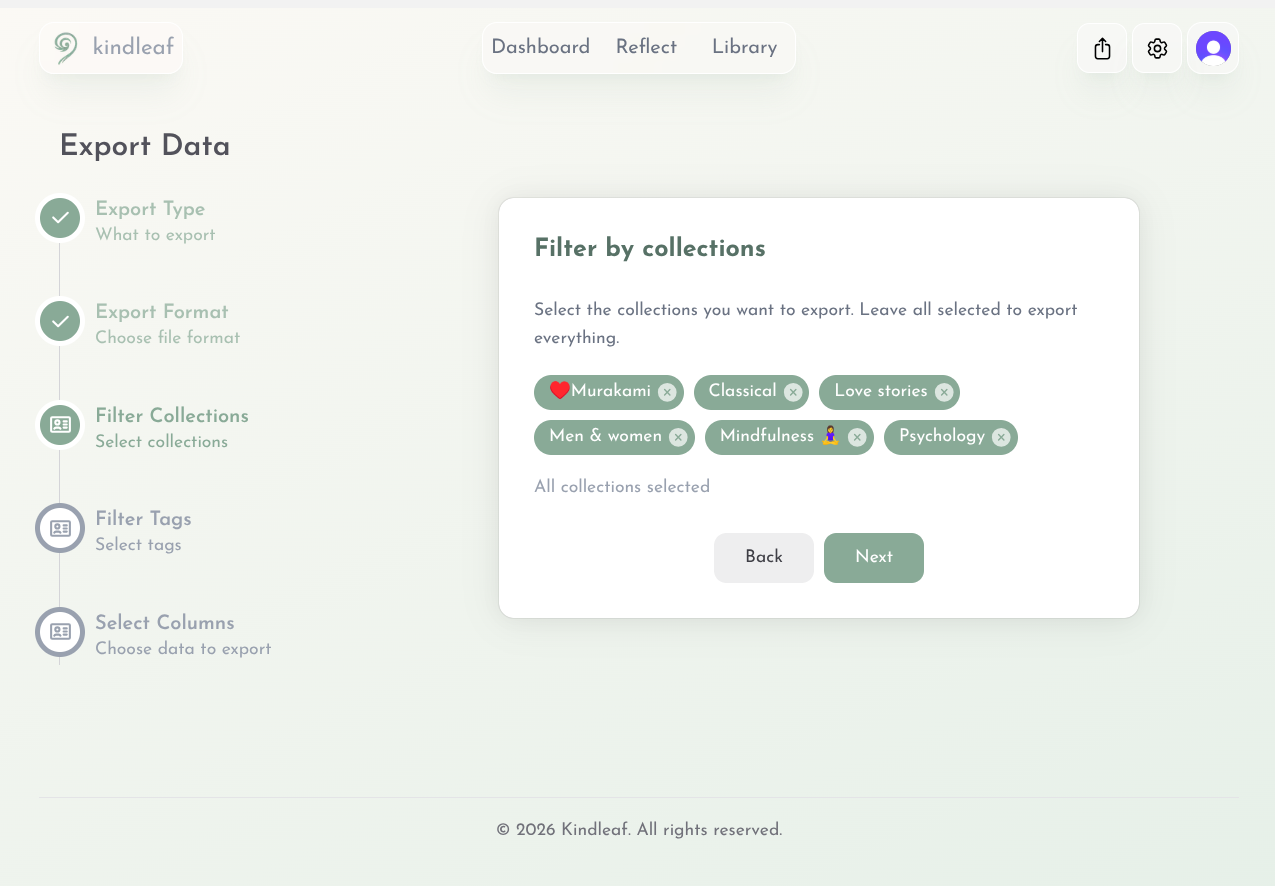This screenshot has height=886, width=1275.
Task: Open the Library section
Action: [x=744, y=47]
